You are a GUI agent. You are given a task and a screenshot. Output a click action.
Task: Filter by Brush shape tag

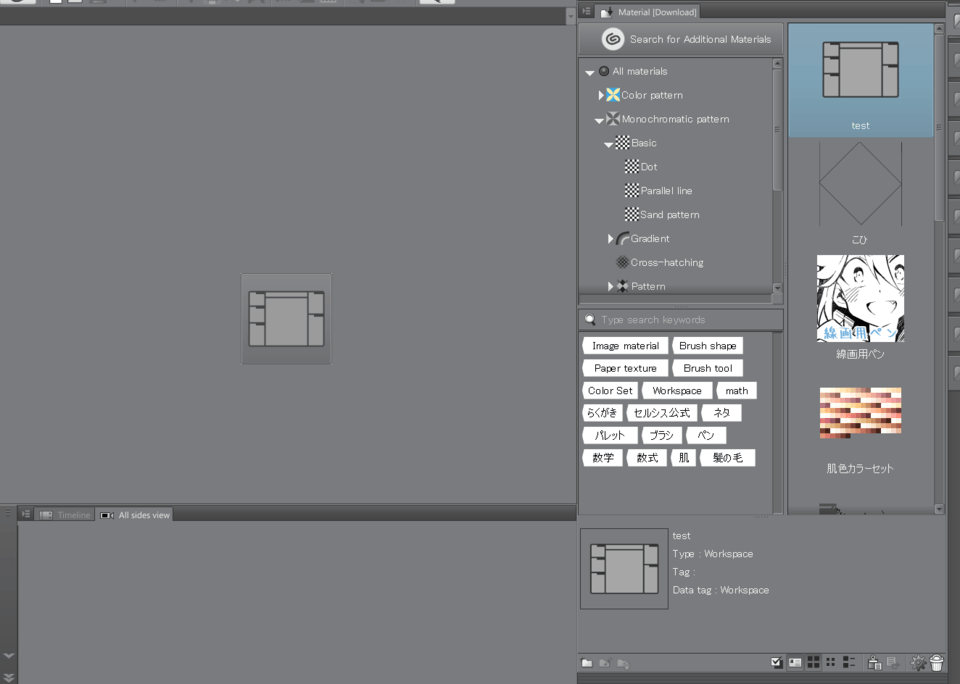pyautogui.click(x=708, y=345)
